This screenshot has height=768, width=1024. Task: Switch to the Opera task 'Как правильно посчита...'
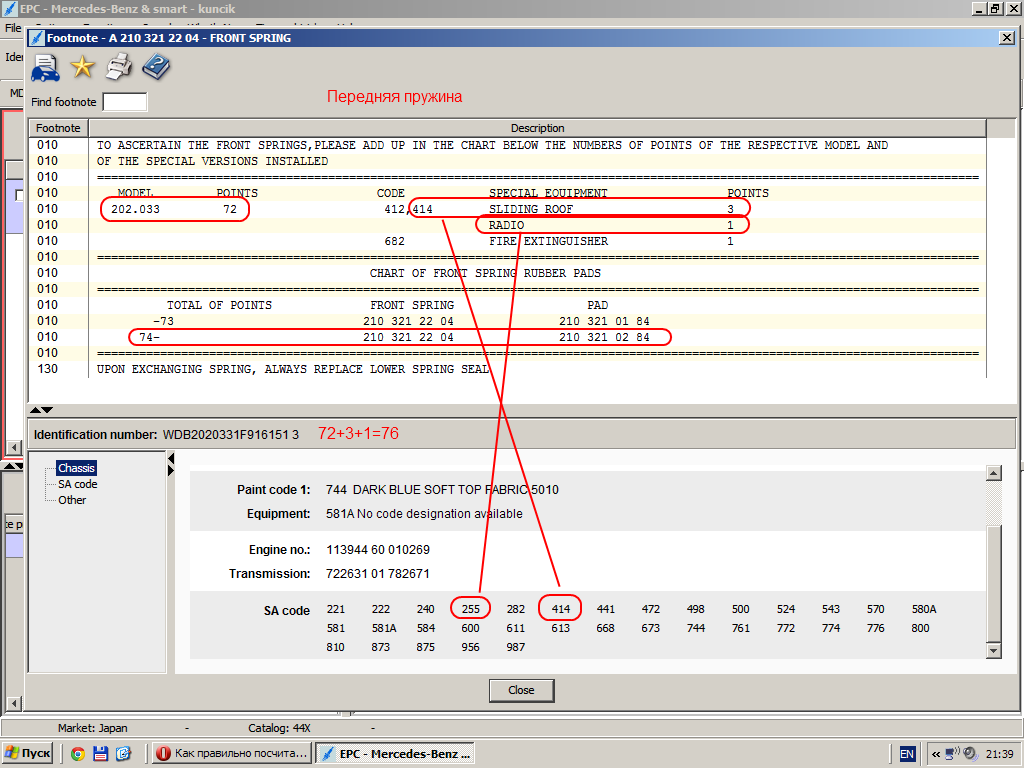point(232,754)
